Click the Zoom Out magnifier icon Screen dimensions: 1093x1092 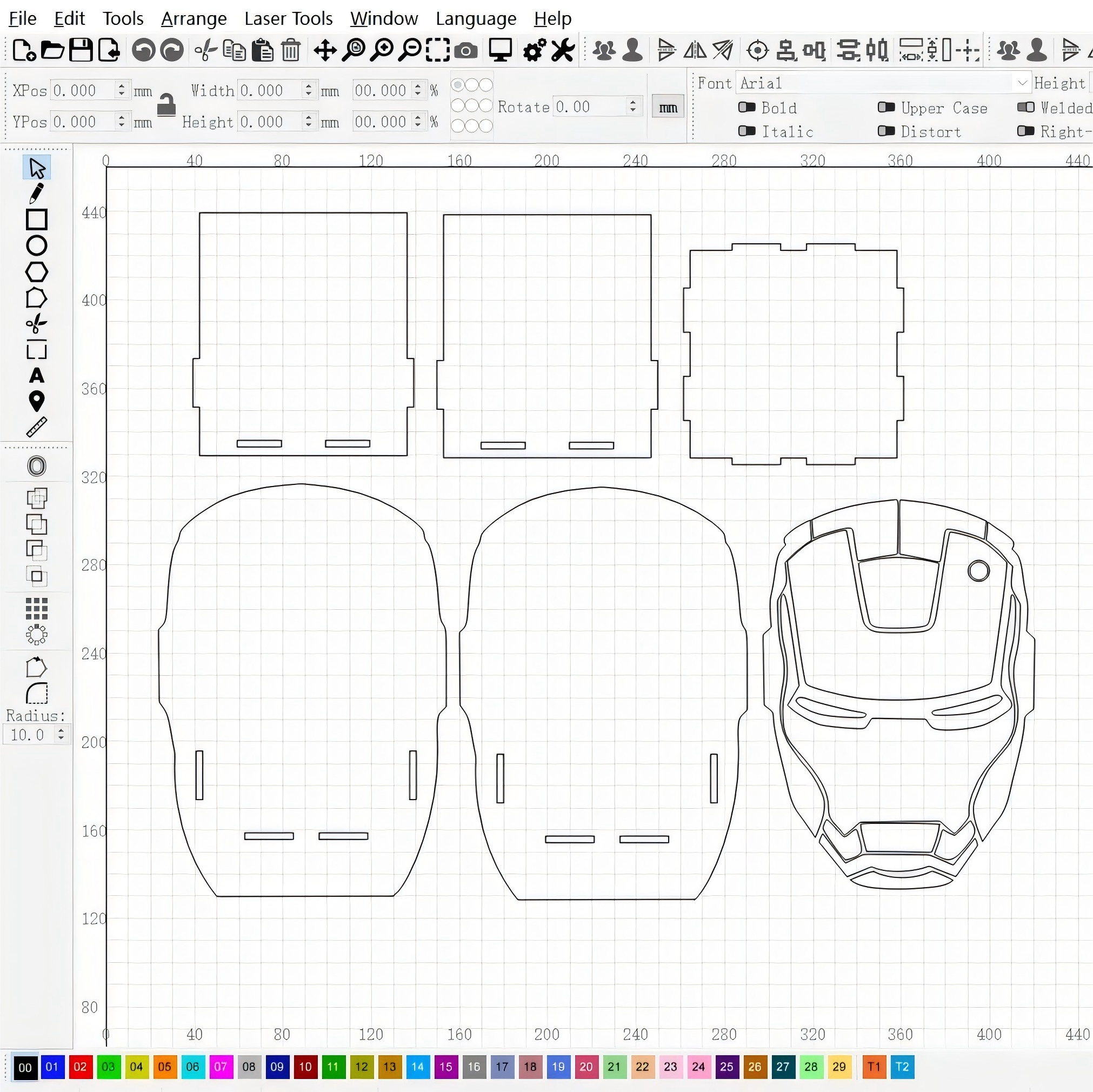pos(410,50)
